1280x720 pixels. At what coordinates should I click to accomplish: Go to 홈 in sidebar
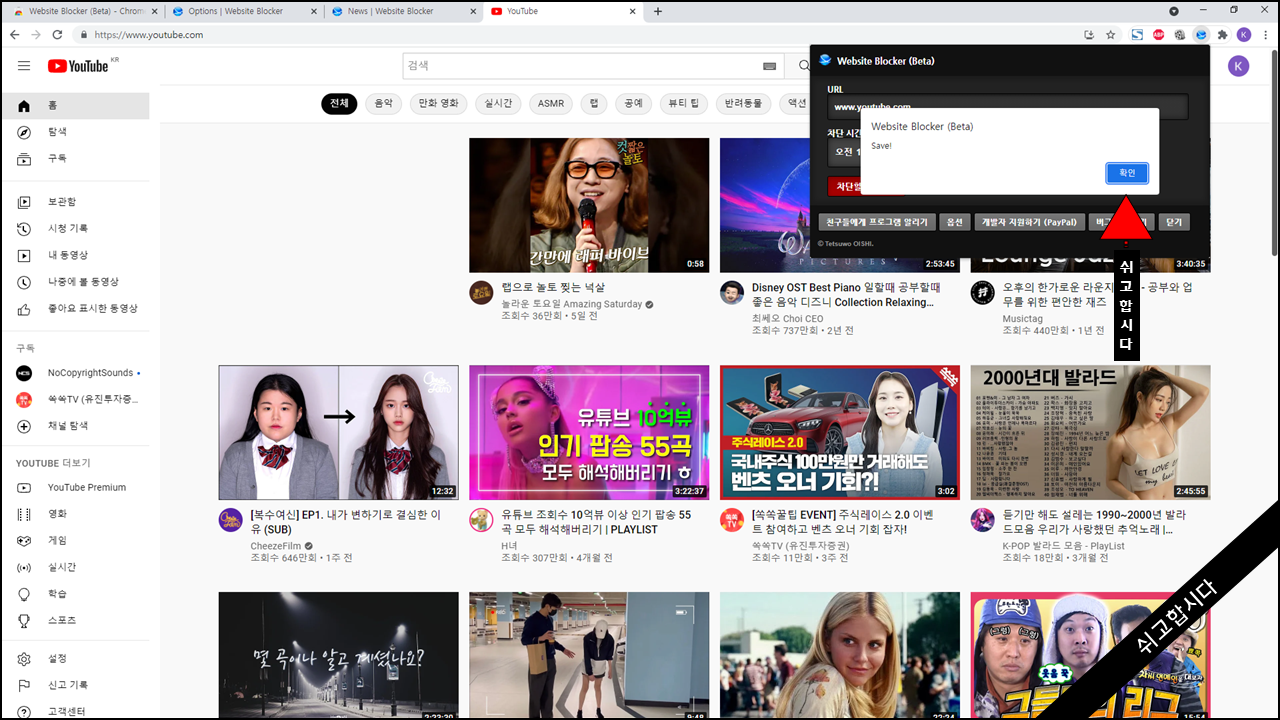75,105
